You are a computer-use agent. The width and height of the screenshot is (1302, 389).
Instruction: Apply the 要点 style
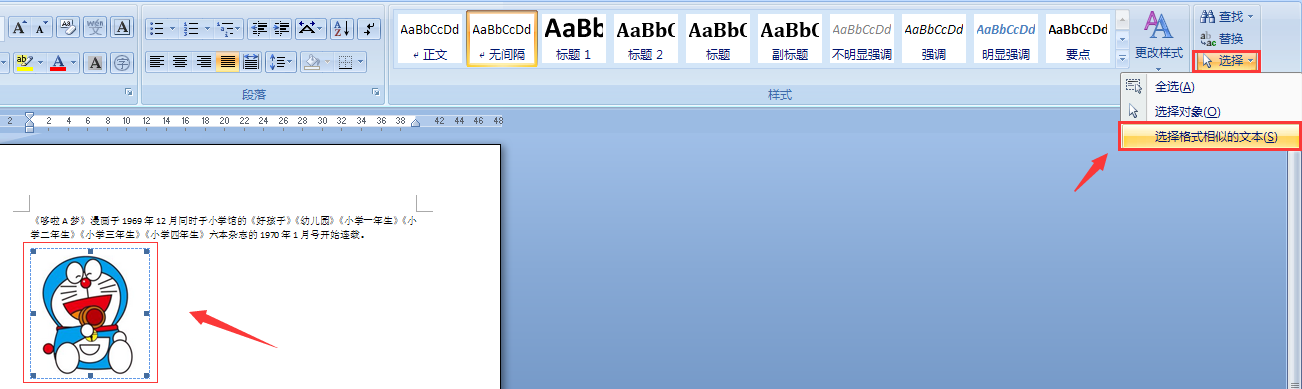point(1078,38)
